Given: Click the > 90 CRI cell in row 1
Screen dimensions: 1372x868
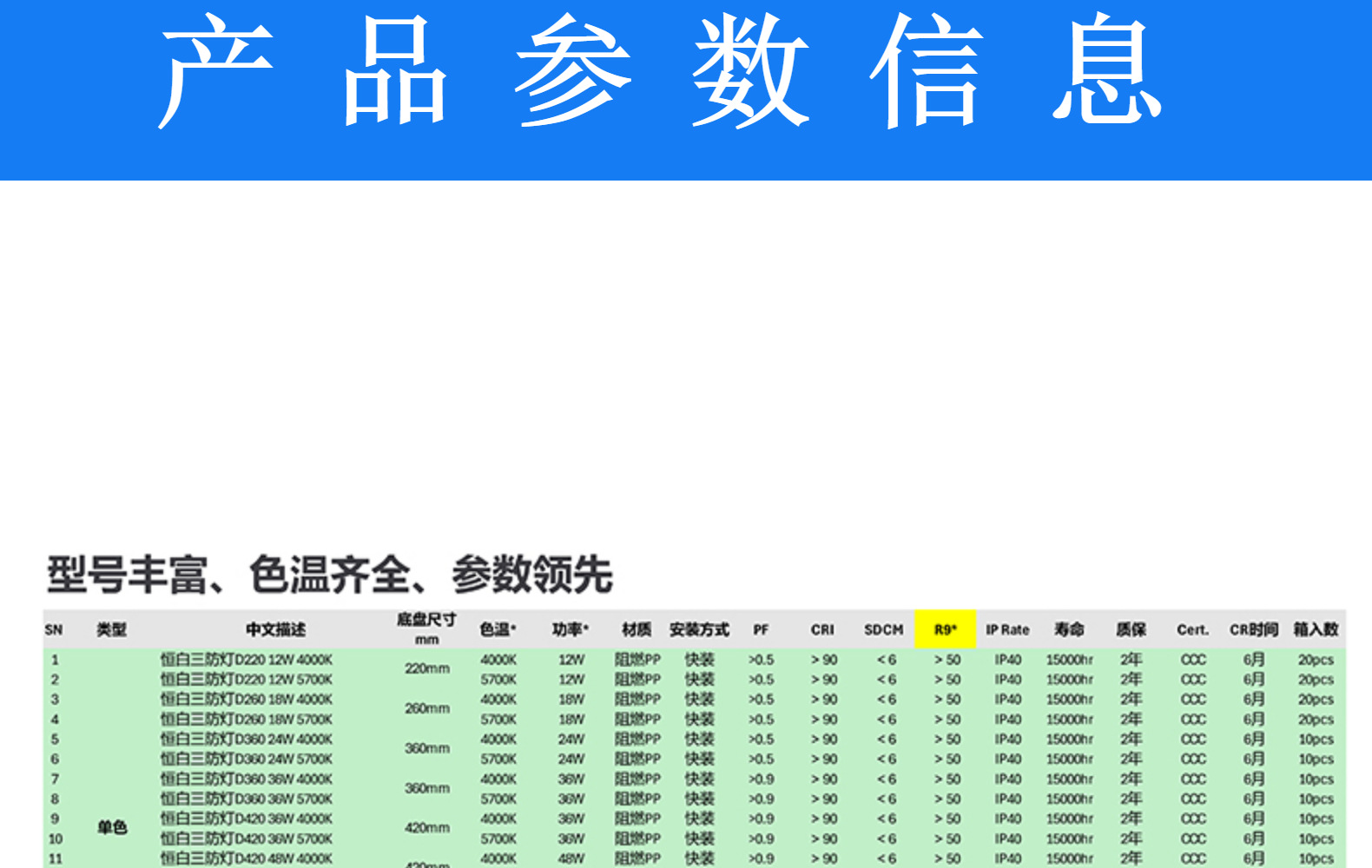Looking at the screenshot, I should 824,660.
